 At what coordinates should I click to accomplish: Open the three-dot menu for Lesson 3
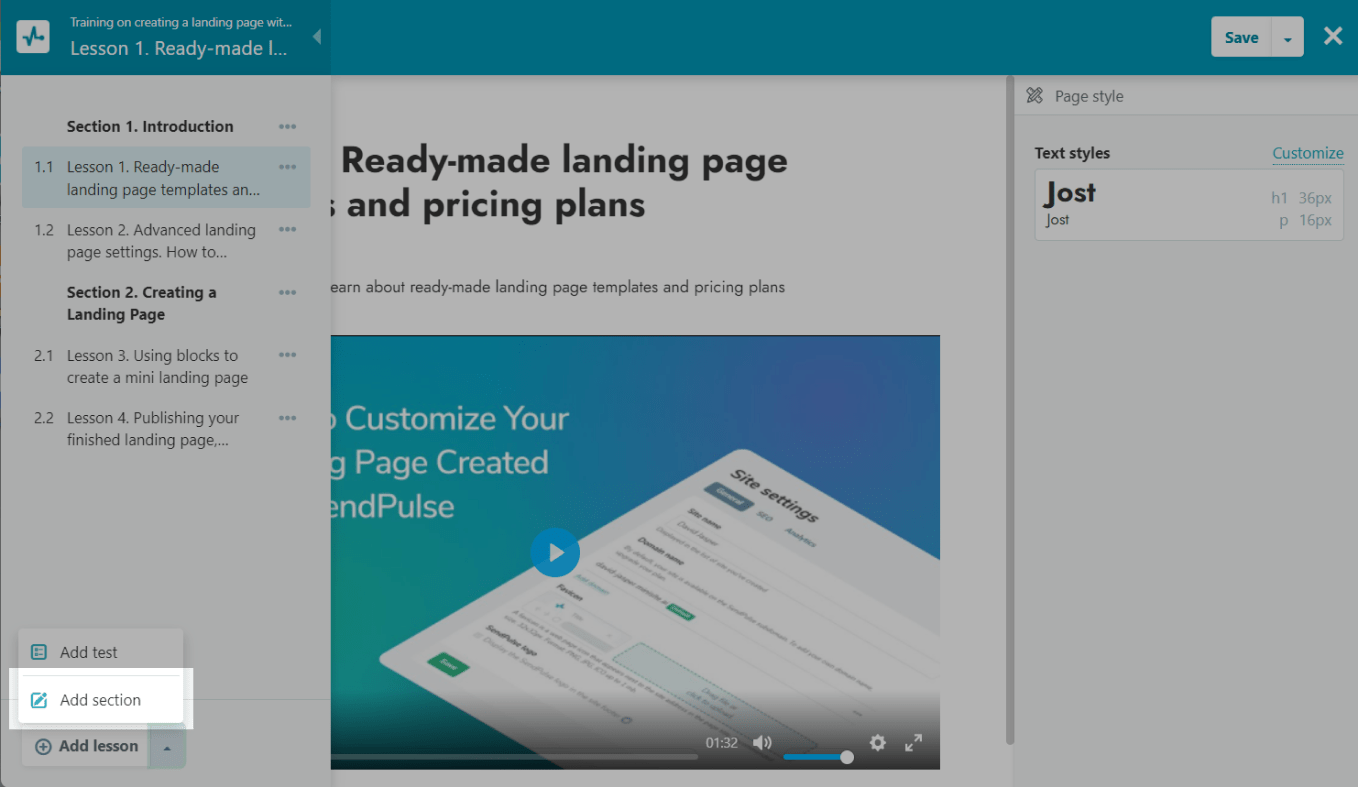click(x=288, y=356)
